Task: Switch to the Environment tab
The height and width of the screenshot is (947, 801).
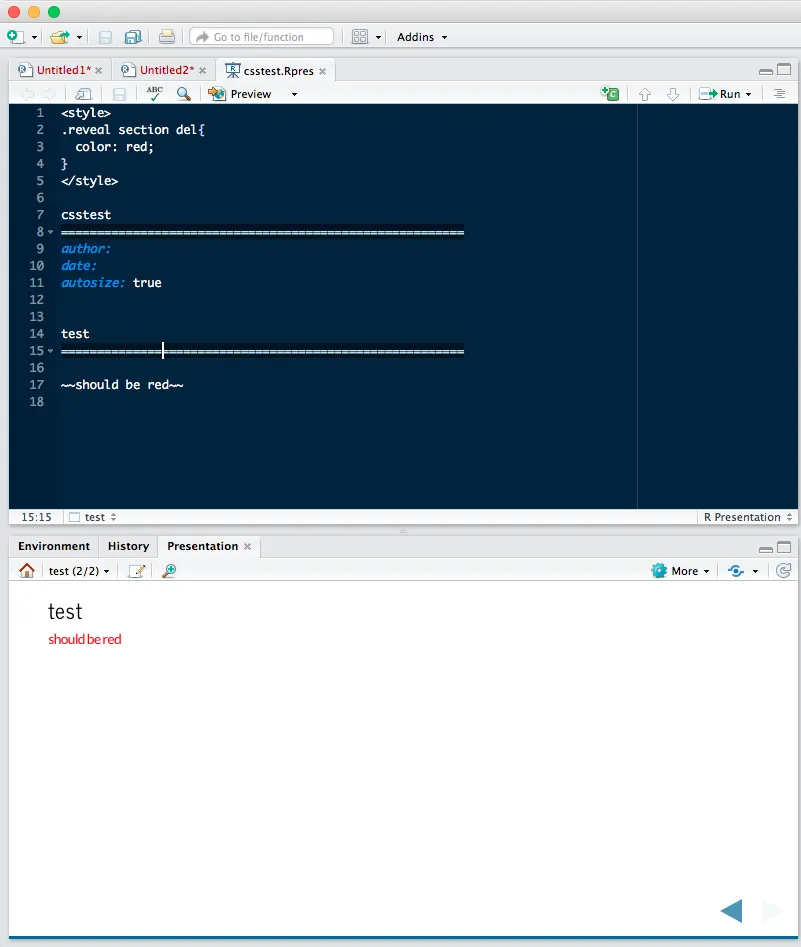Action: [x=54, y=546]
